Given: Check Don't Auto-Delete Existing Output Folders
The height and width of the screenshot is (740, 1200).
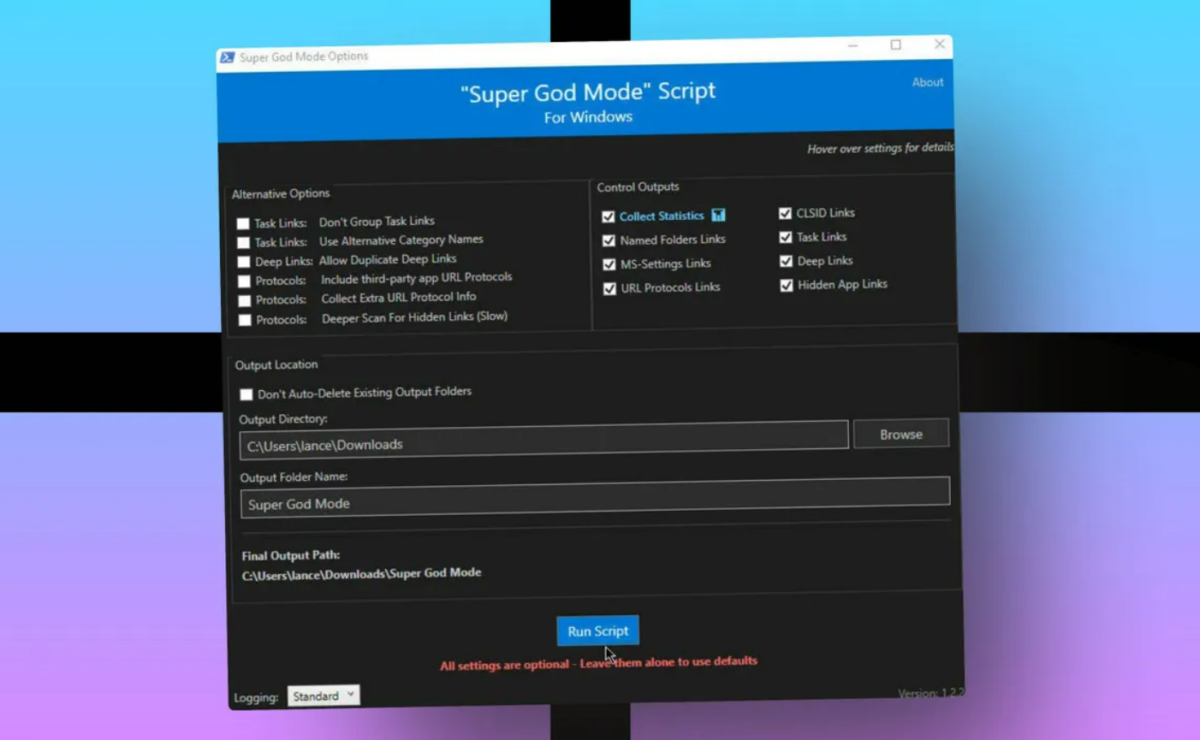Looking at the screenshot, I should [246, 395].
